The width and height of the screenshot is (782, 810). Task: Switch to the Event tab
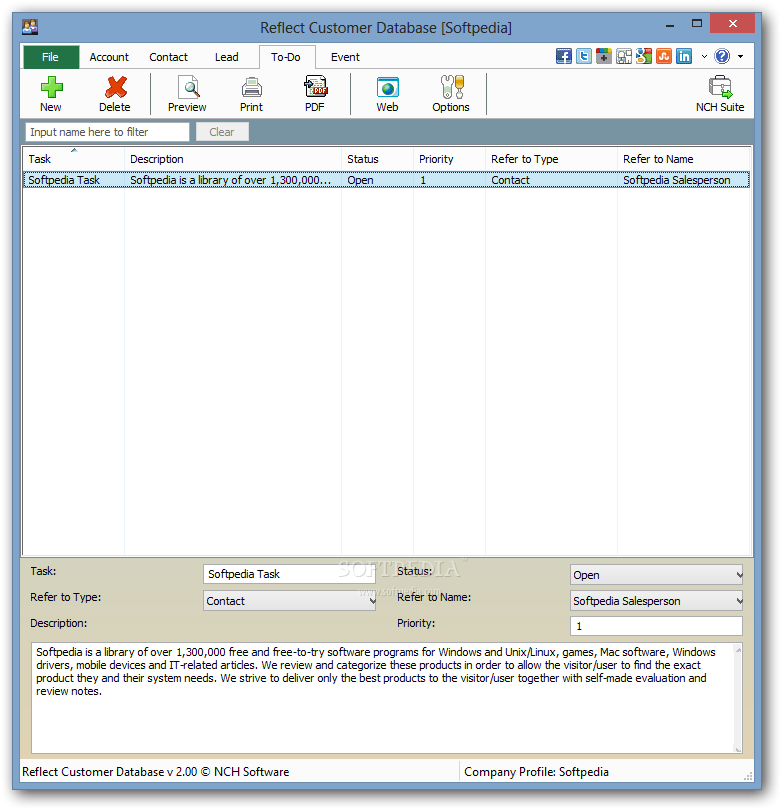pos(346,57)
